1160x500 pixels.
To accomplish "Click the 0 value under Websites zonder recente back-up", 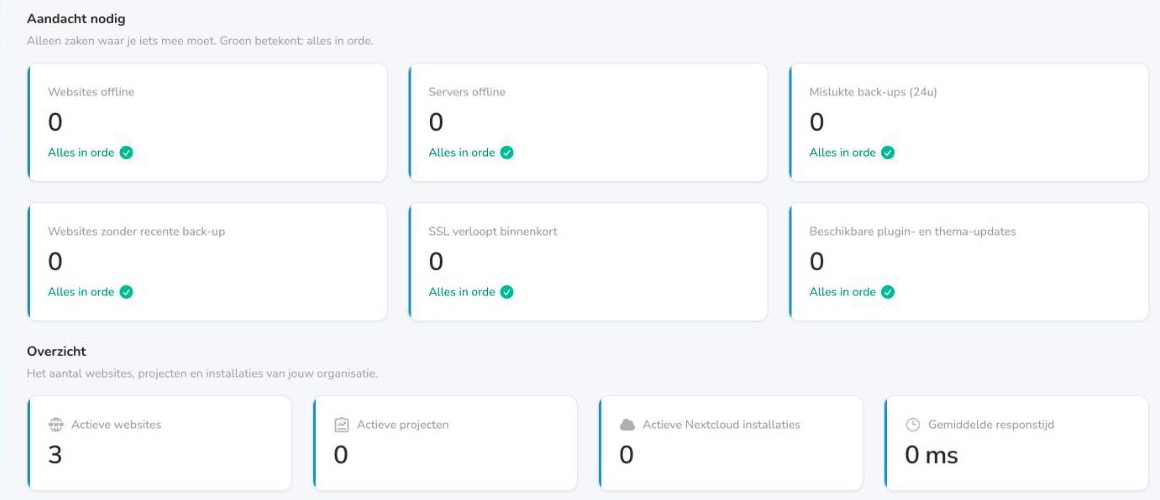I will click(x=55, y=262).
